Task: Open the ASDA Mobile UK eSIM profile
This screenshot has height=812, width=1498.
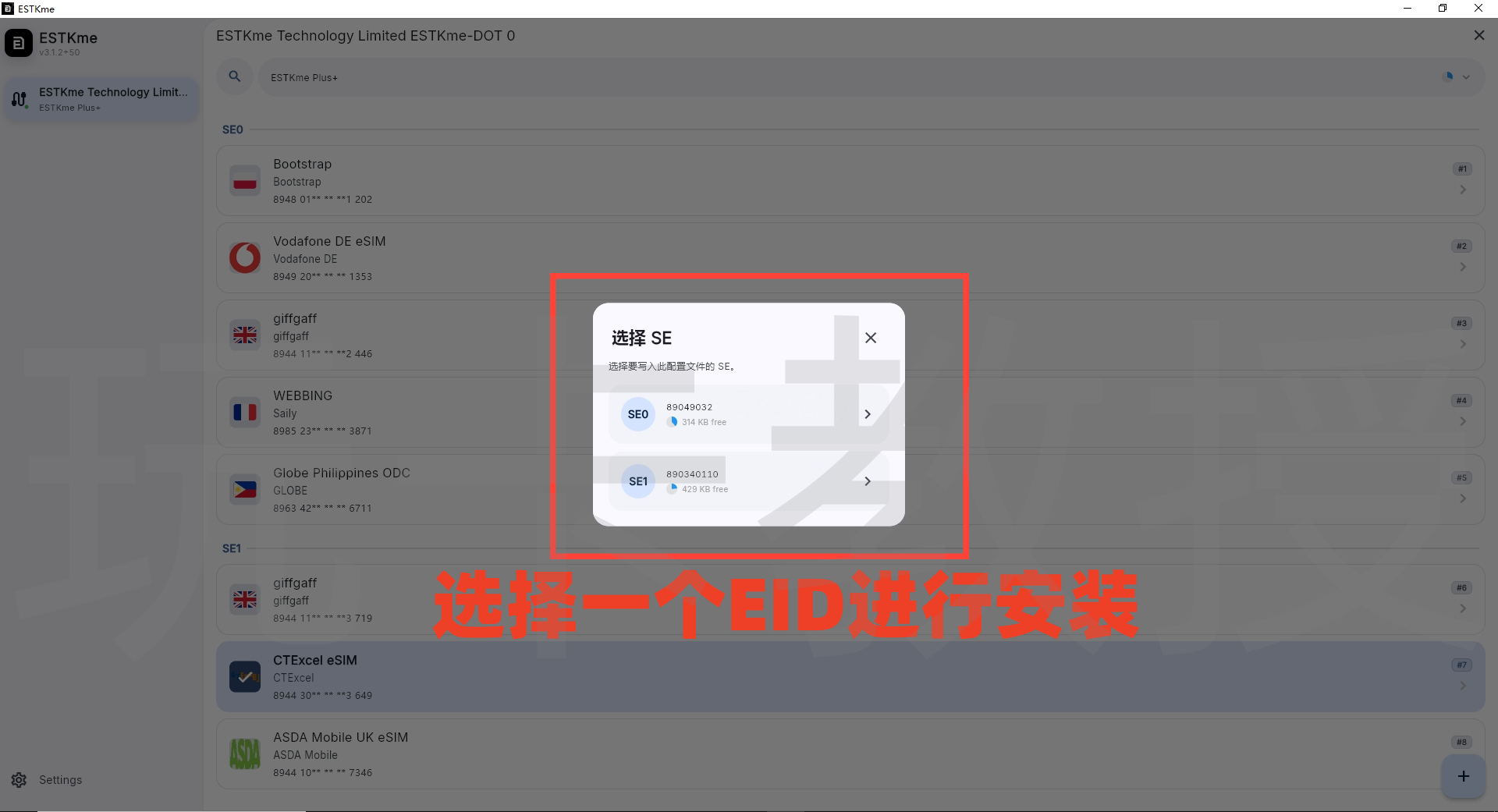Action: pyautogui.click(x=850, y=753)
